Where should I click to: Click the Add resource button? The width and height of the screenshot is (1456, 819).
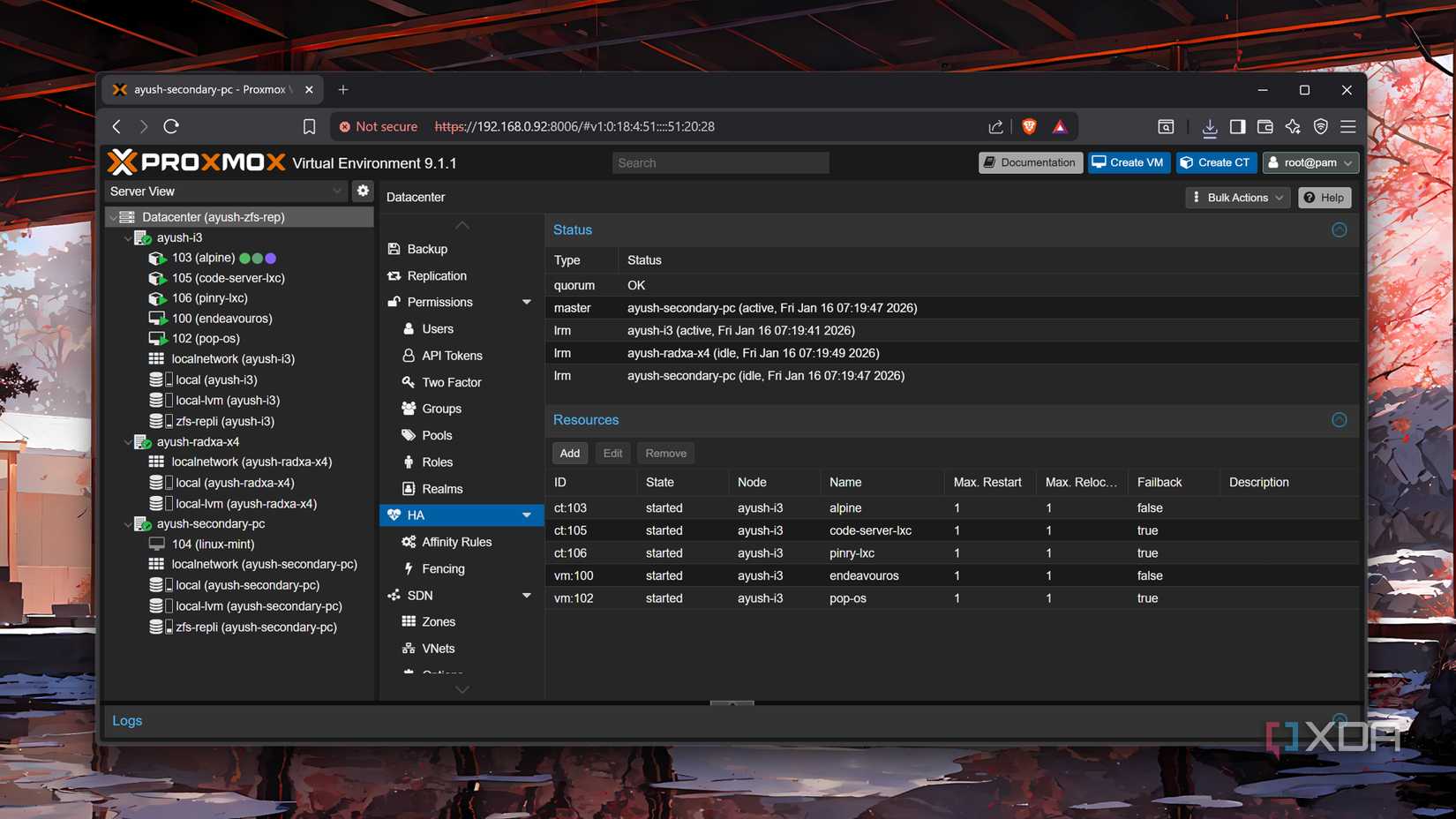(x=569, y=453)
